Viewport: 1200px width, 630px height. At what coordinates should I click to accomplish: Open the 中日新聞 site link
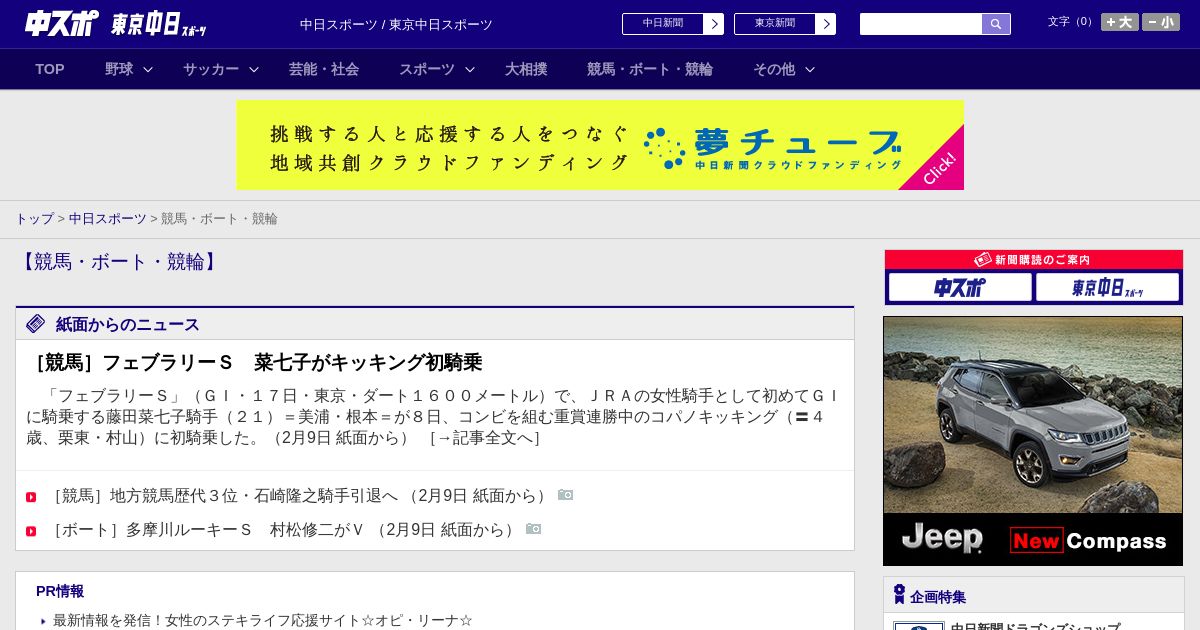pos(663,24)
